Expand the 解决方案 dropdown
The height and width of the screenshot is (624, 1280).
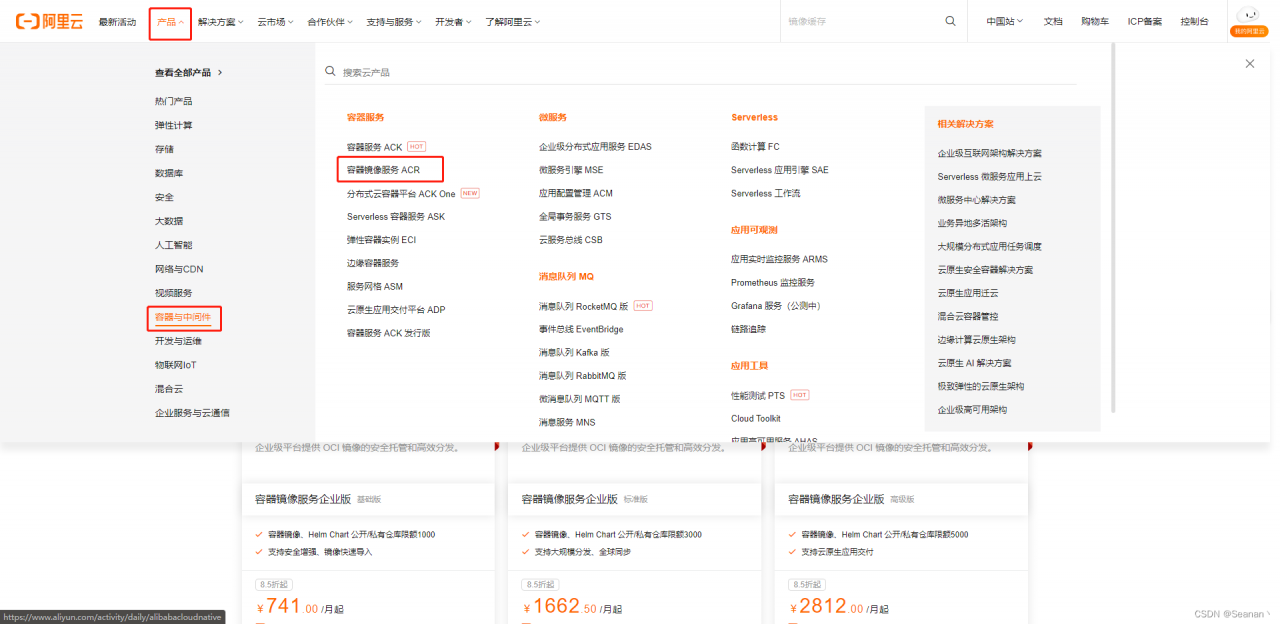pos(221,22)
